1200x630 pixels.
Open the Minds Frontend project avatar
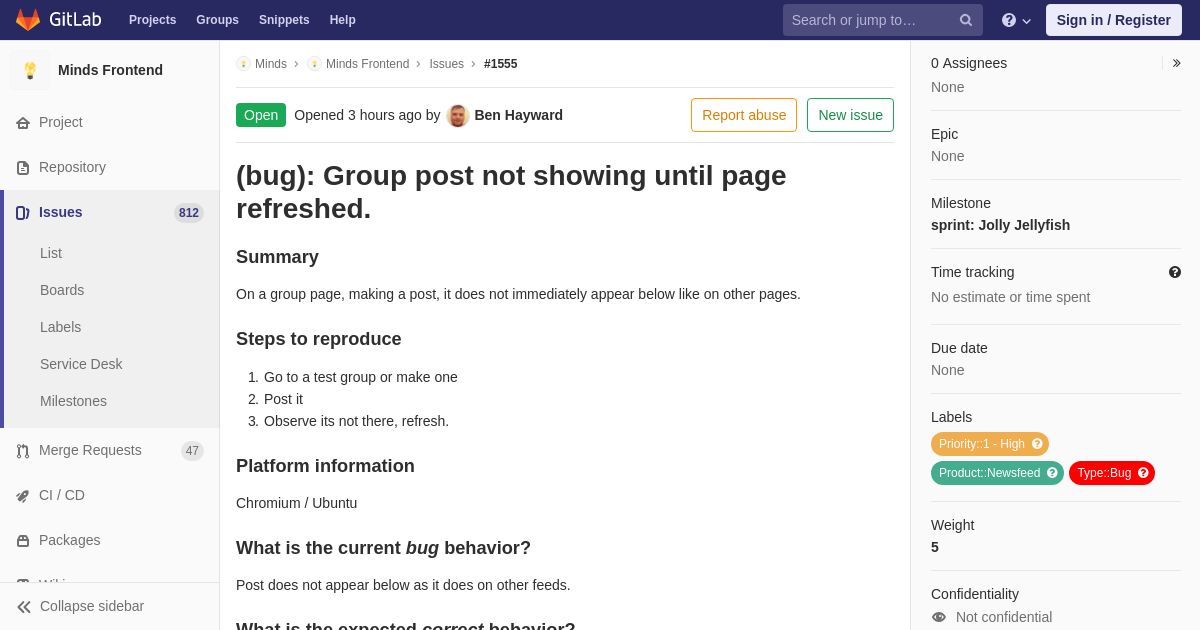click(x=30, y=70)
